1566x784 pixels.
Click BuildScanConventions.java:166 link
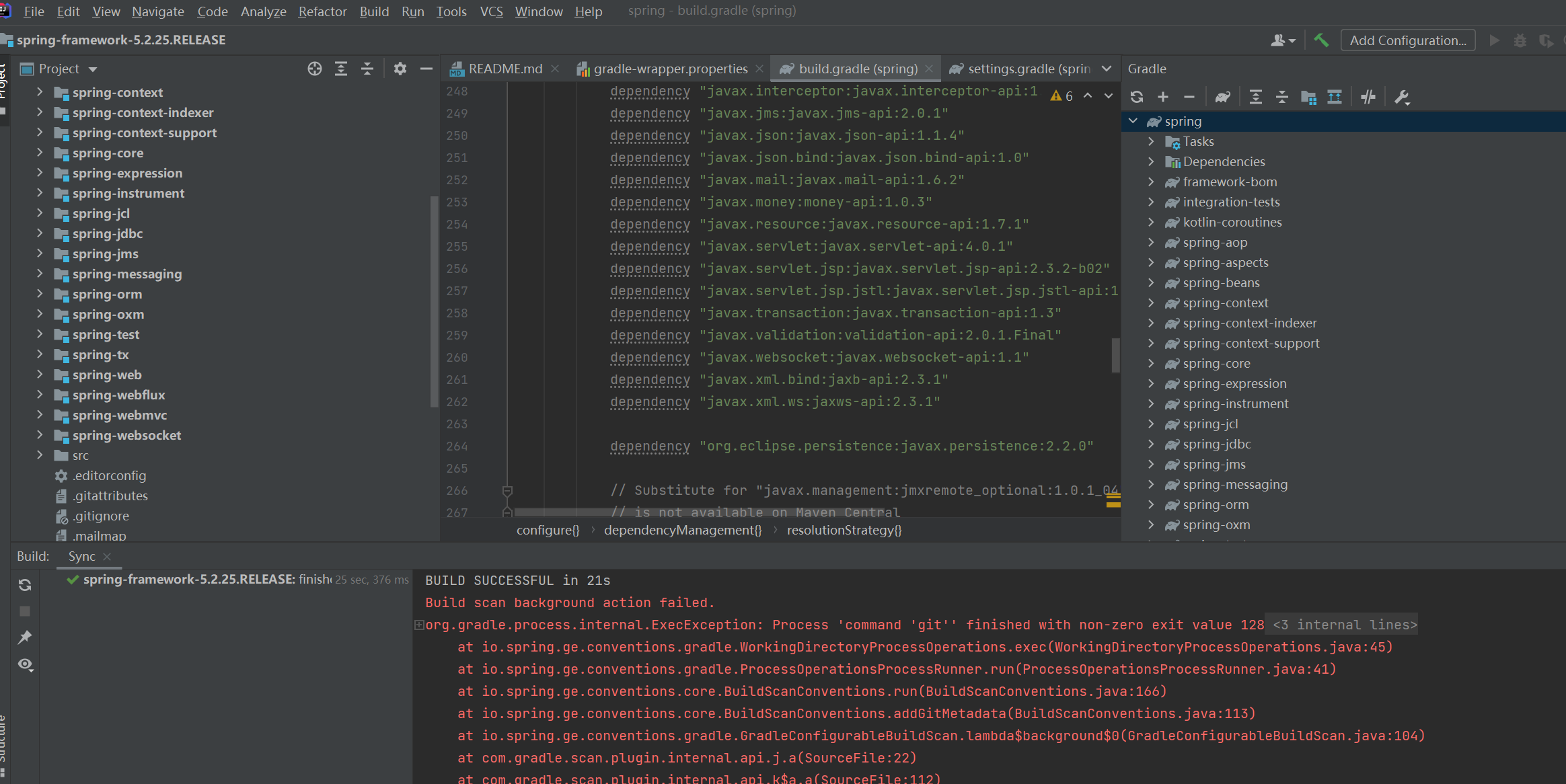[1043, 691]
